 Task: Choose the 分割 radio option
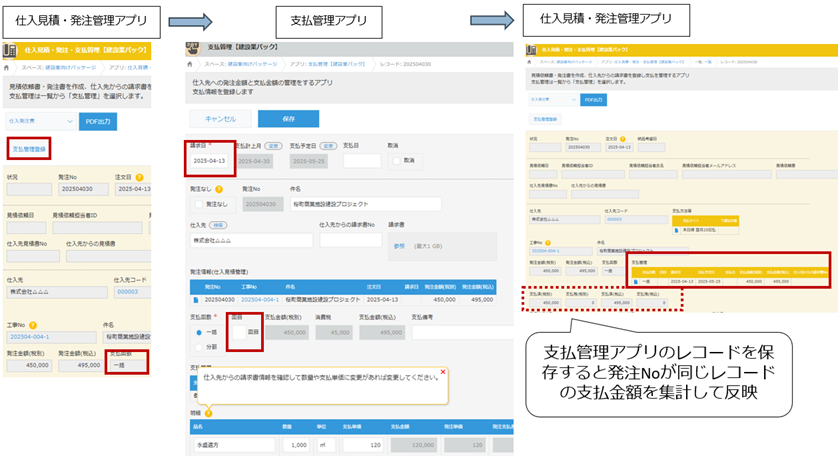(x=200, y=348)
